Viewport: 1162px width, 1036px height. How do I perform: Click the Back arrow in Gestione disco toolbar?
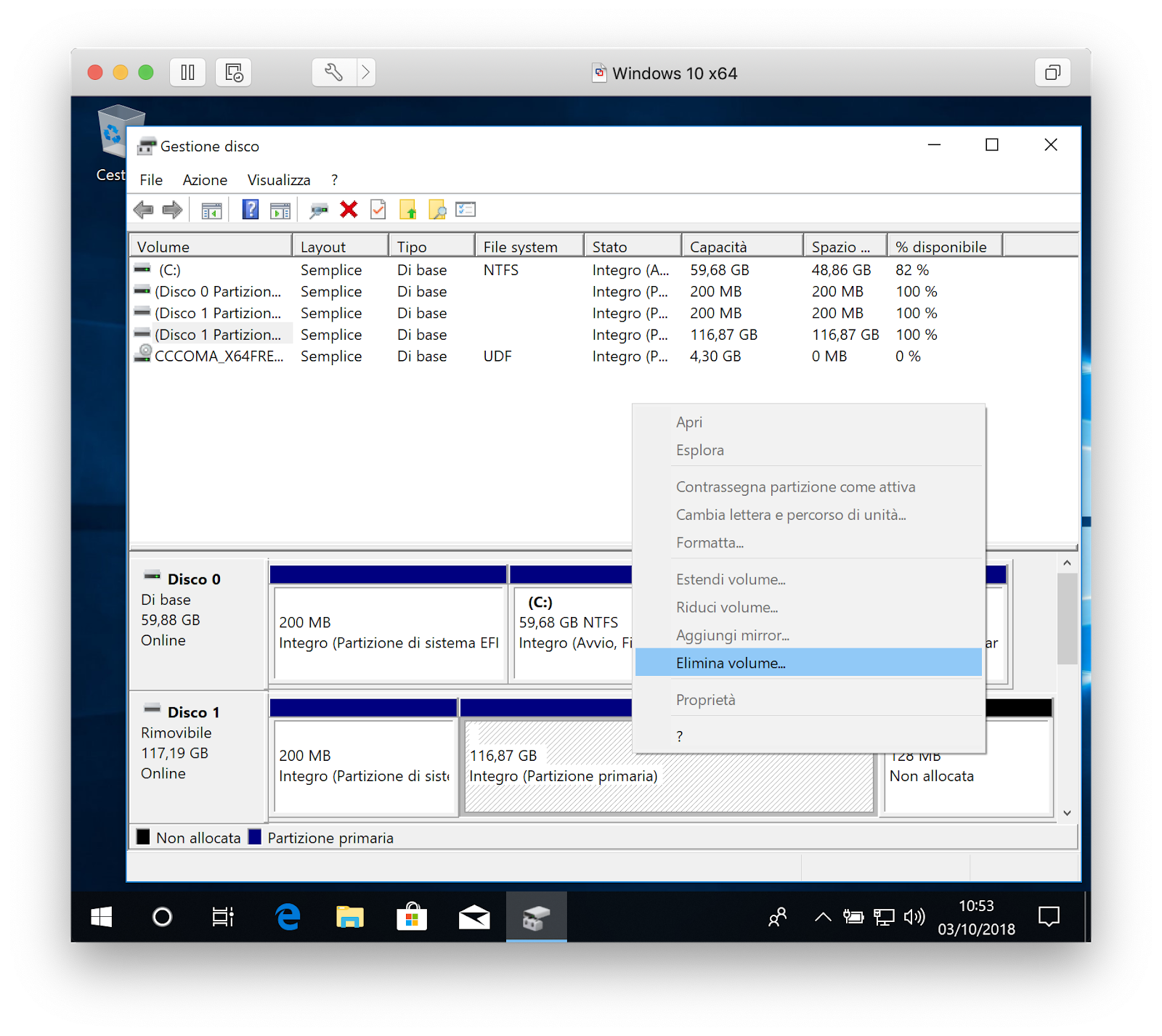pos(144,211)
